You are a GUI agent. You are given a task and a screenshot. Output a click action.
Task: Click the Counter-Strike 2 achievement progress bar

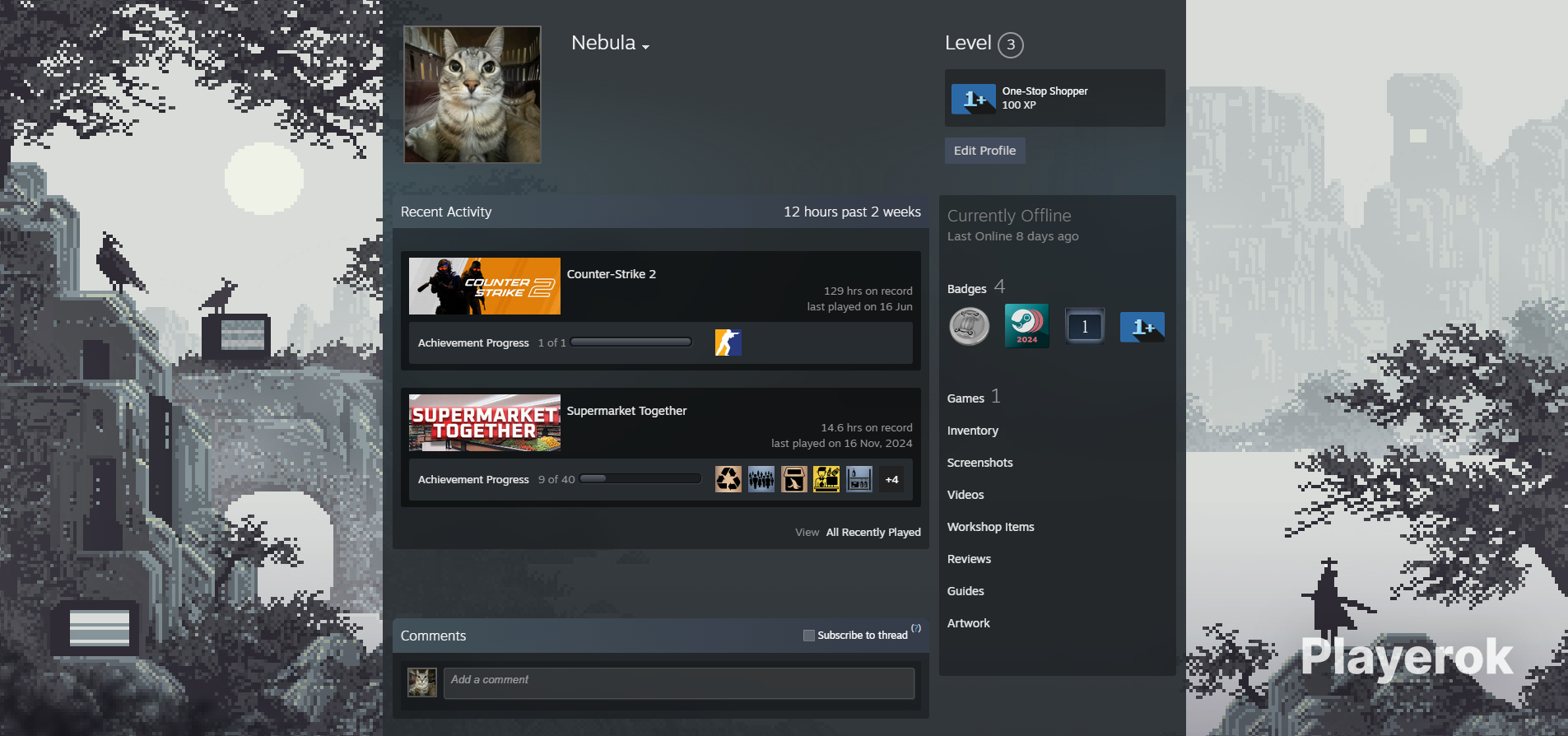click(x=631, y=342)
